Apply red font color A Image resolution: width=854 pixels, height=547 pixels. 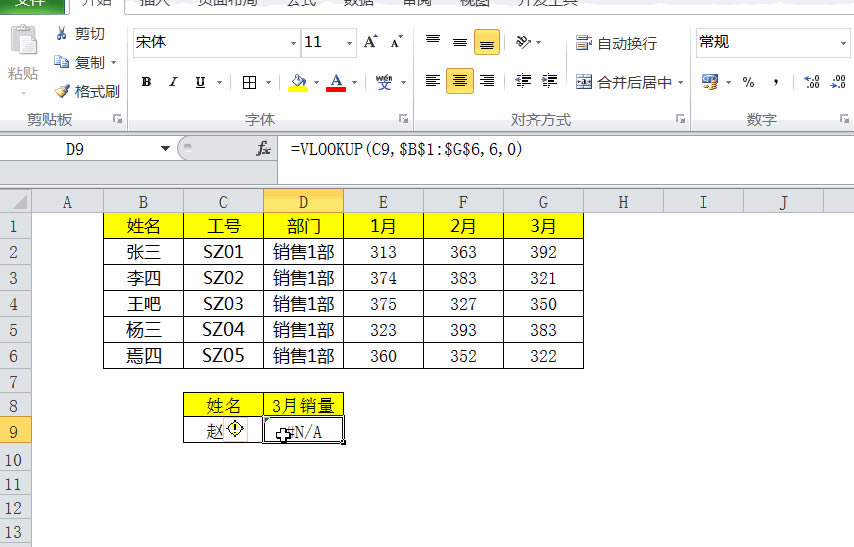tap(336, 82)
